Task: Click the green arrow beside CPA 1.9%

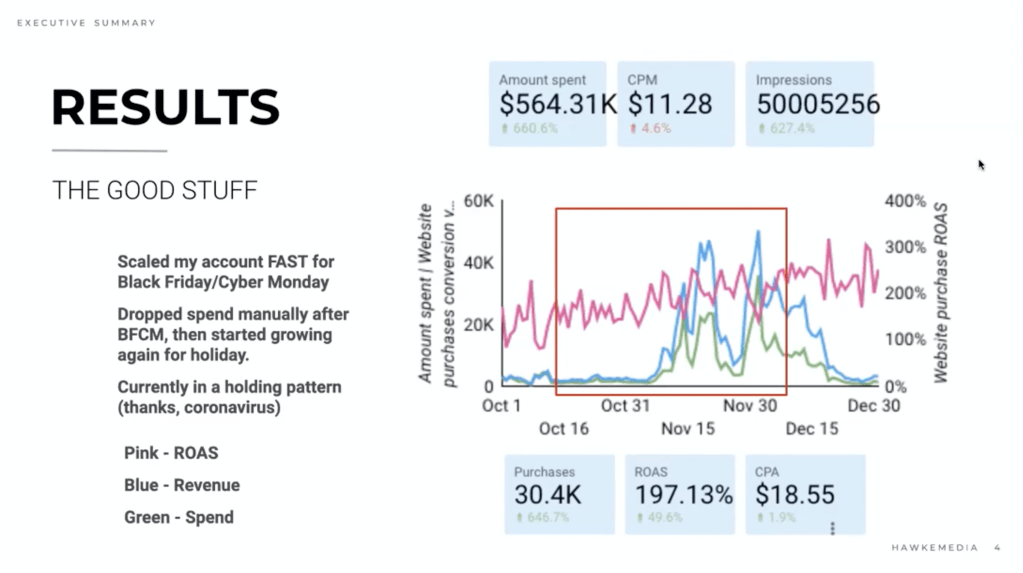Action: tap(760, 518)
